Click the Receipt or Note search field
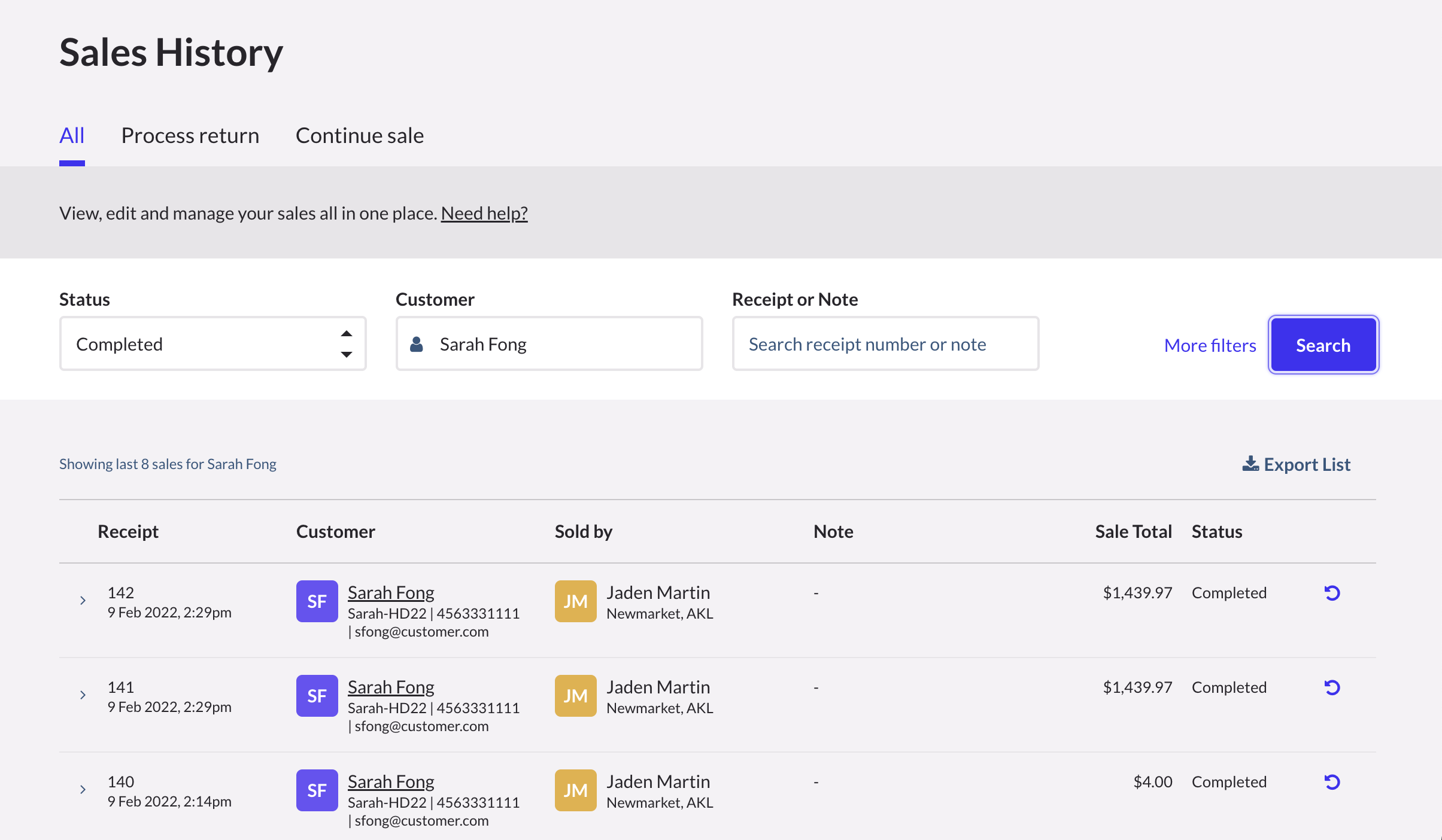Image resolution: width=1442 pixels, height=840 pixels. (x=886, y=344)
